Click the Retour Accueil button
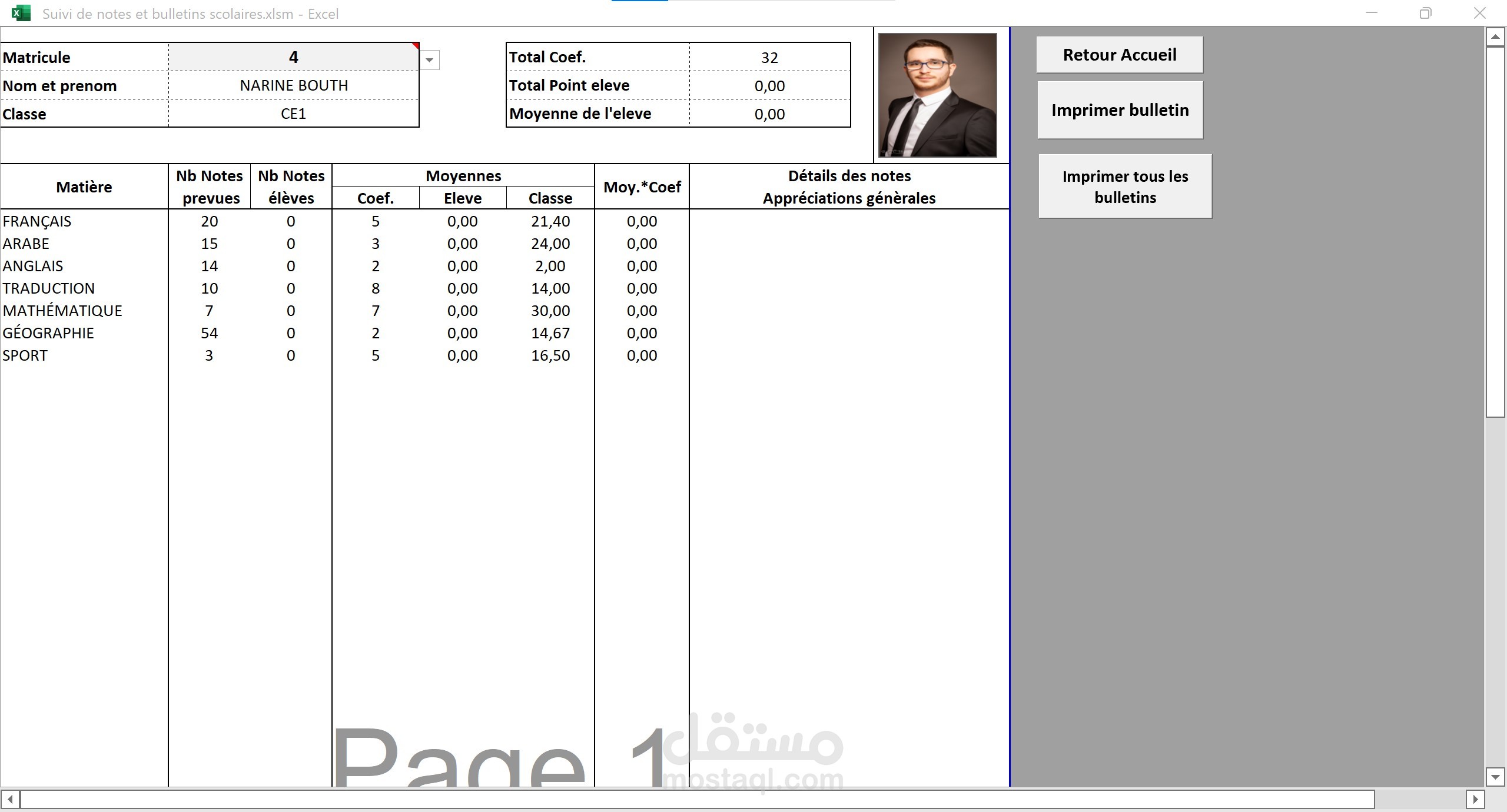This screenshot has width=1507, height=812. click(1119, 55)
